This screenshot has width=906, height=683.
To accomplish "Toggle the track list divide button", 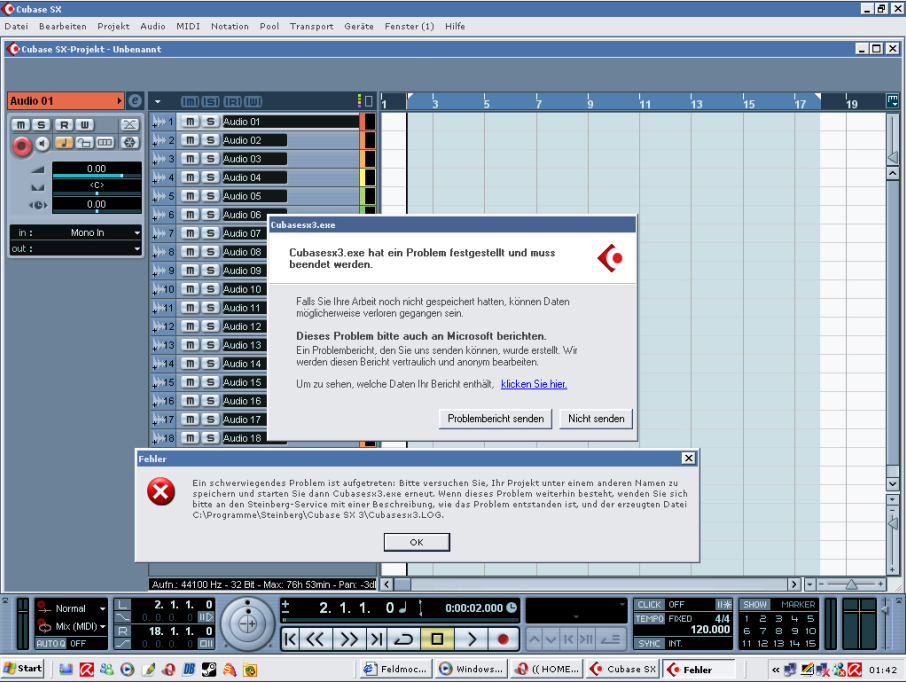I will pyautogui.click(x=369, y=101).
